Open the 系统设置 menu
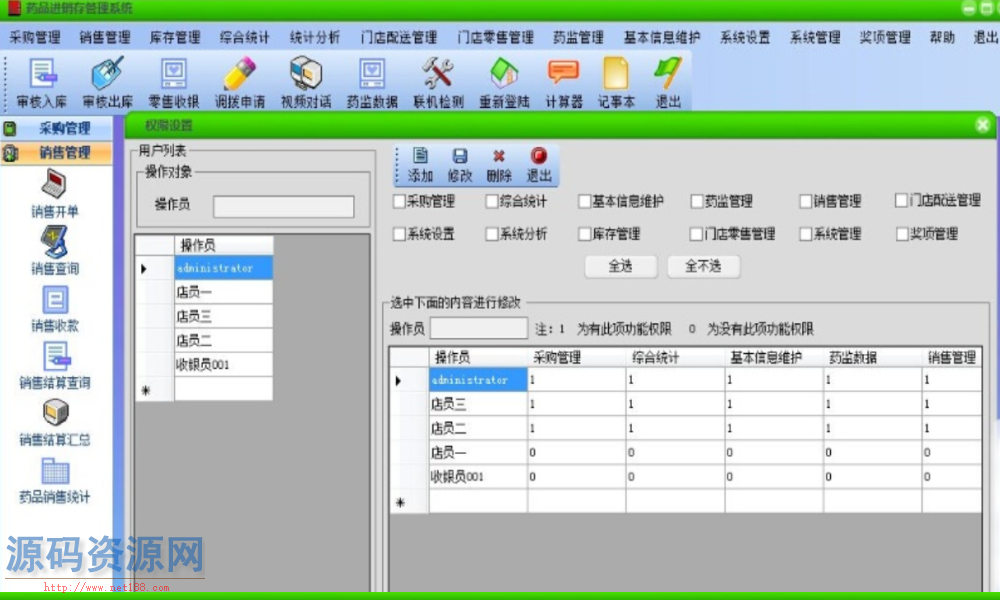1000x600 pixels. (745, 38)
